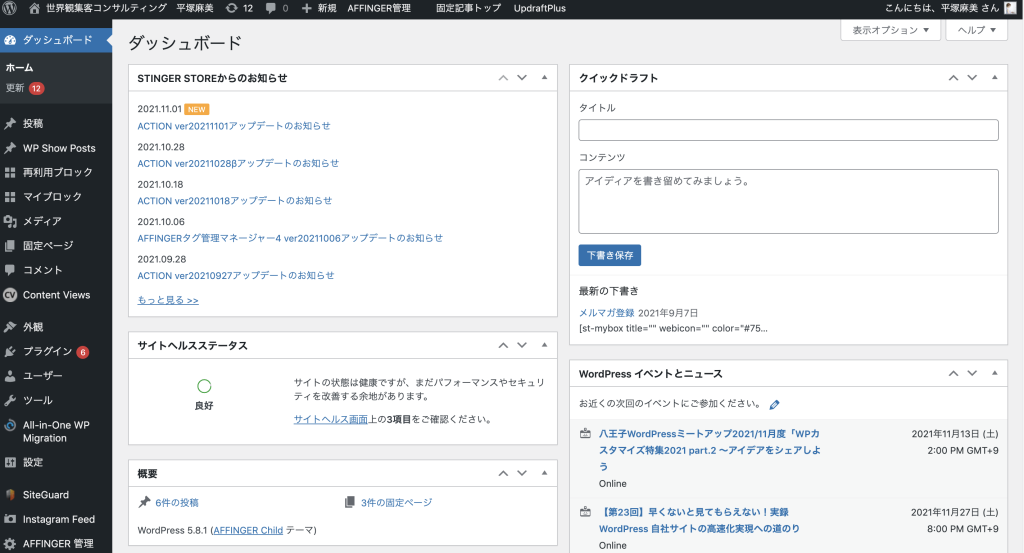Open 固定記事トップ in the admin bar
Screen dimensions: 1024x553
(468, 8)
